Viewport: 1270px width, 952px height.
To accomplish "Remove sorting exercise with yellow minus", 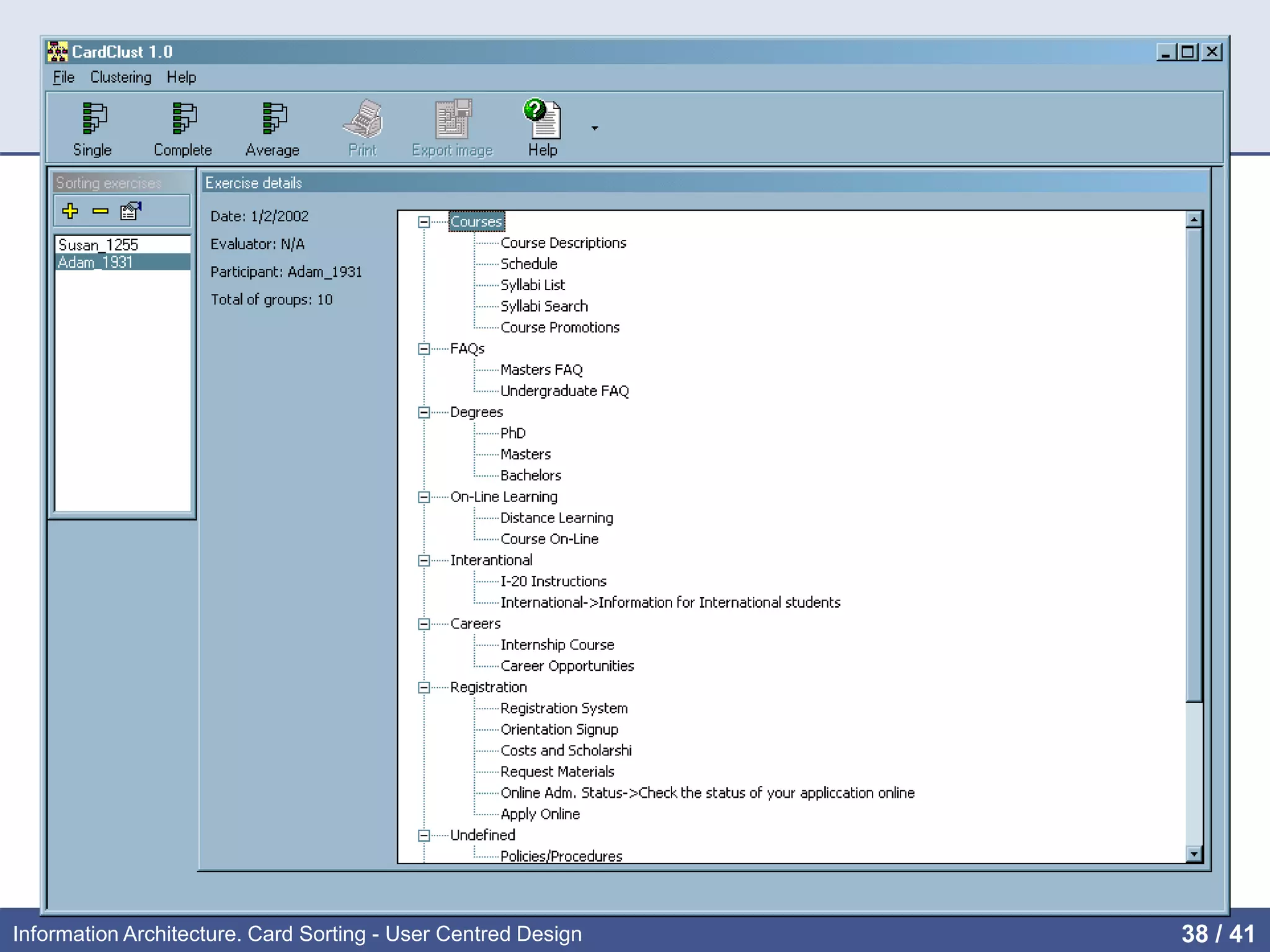I will (x=100, y=211).
